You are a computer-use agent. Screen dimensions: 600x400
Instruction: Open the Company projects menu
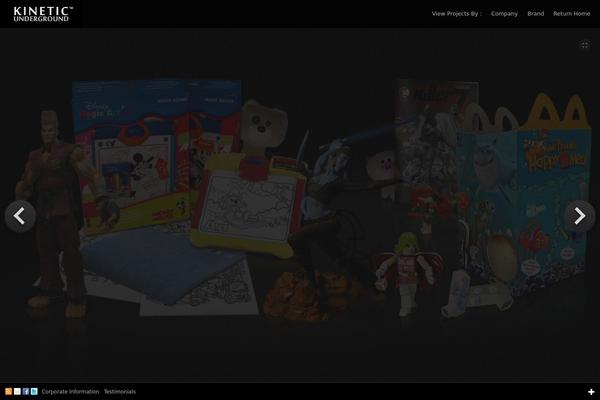504,13
